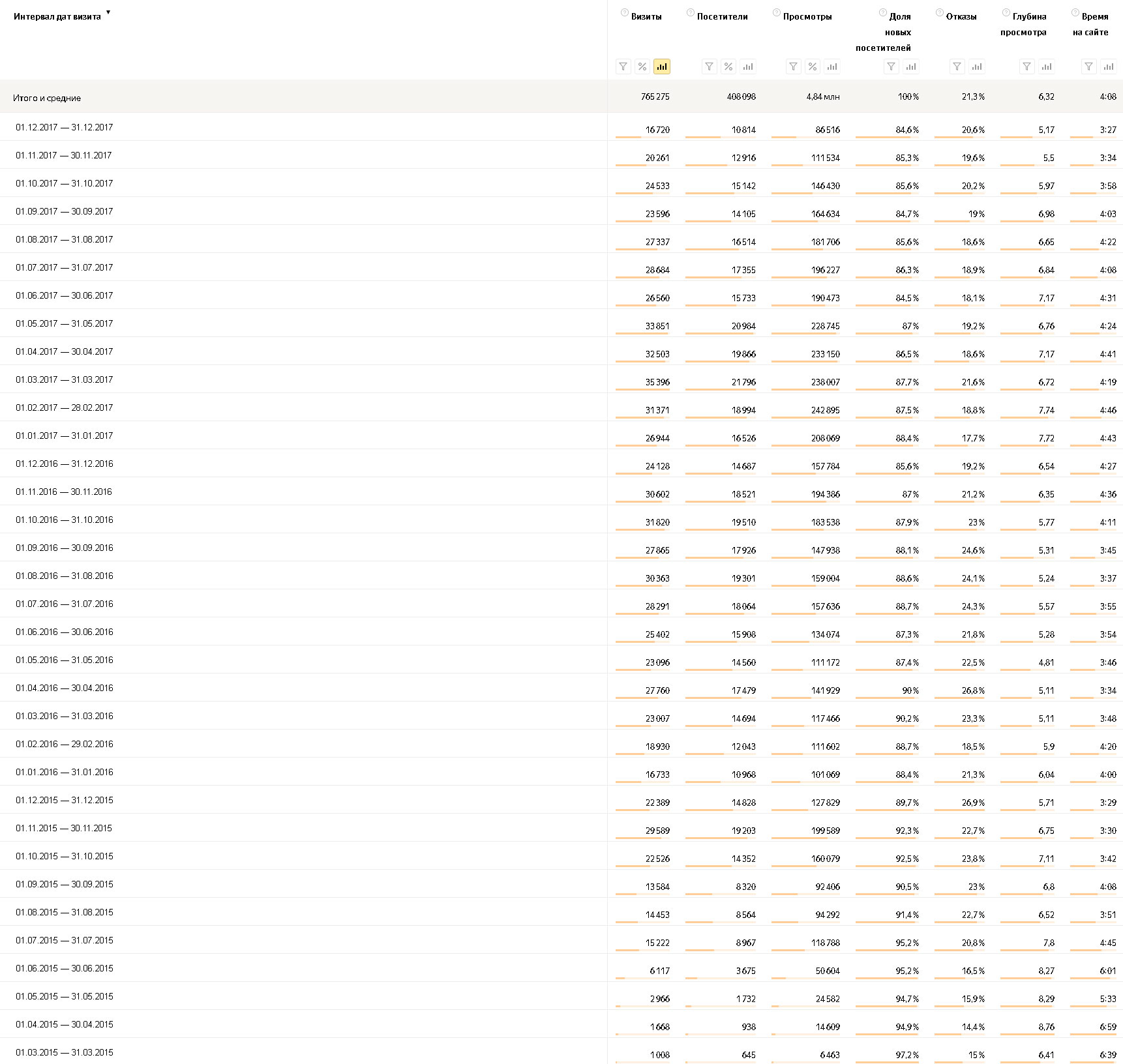Click total views value 4,84 млн

(823, 96)
